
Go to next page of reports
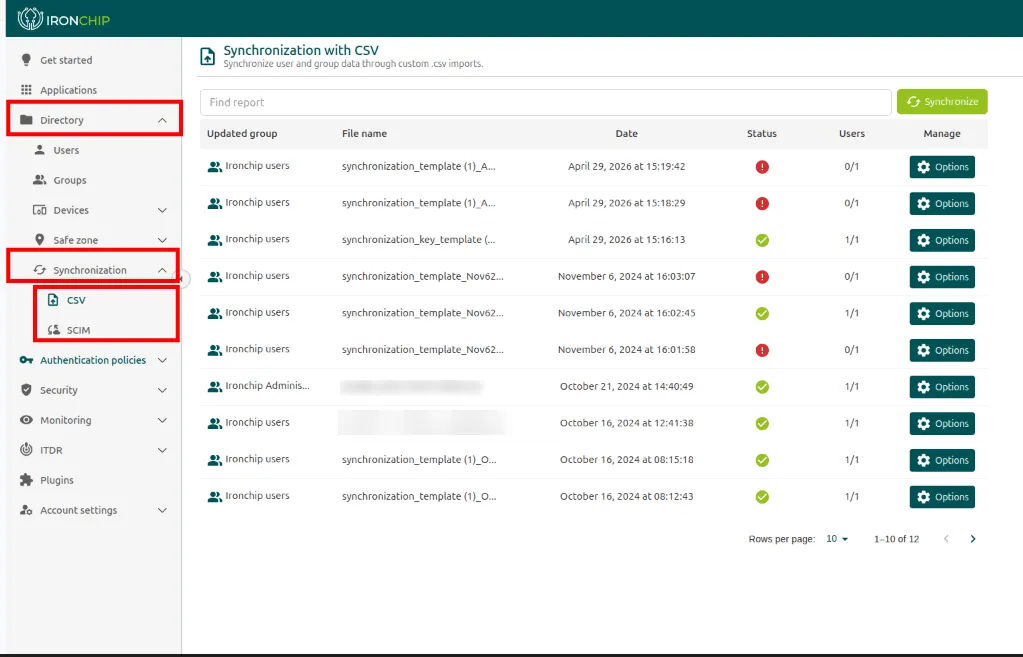coord(973,539)
